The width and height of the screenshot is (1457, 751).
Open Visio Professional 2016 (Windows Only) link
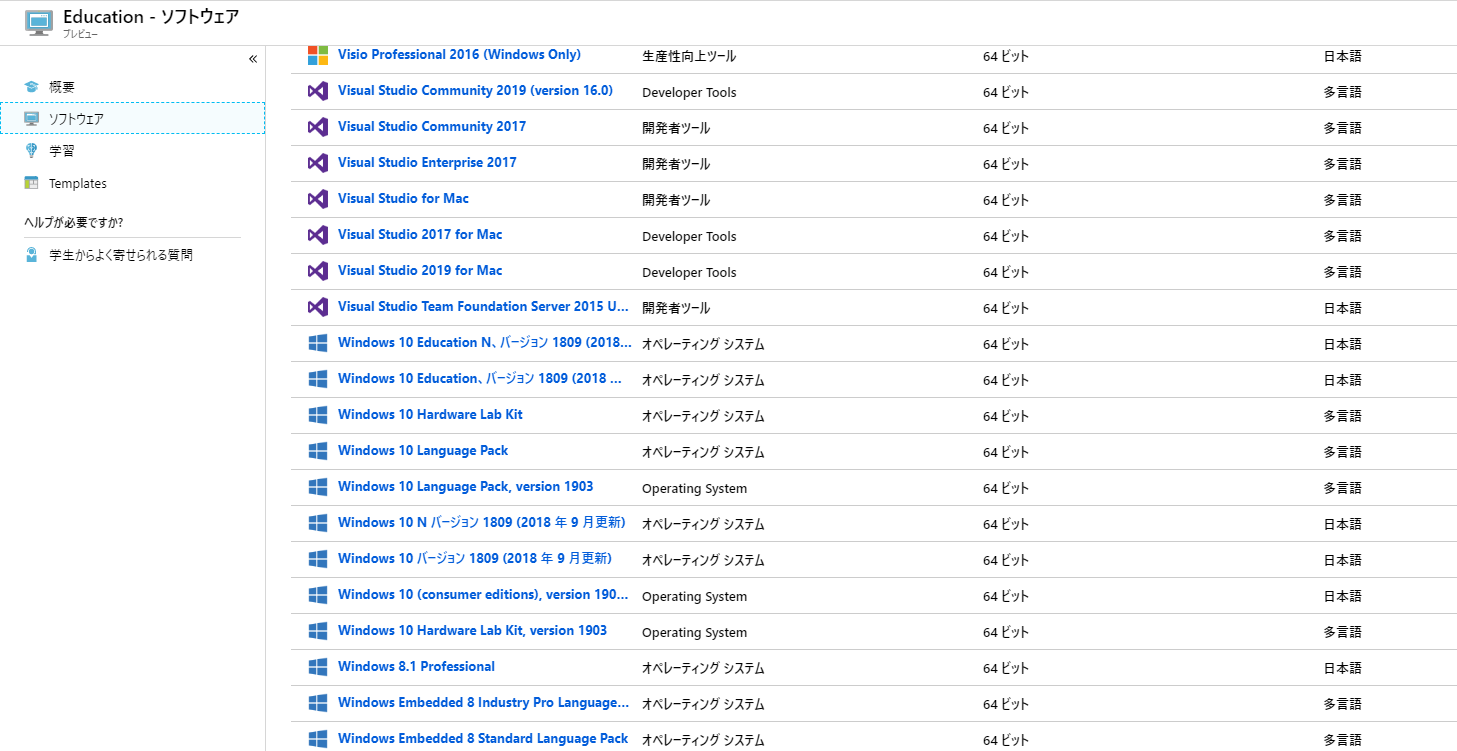click(459, 55)
